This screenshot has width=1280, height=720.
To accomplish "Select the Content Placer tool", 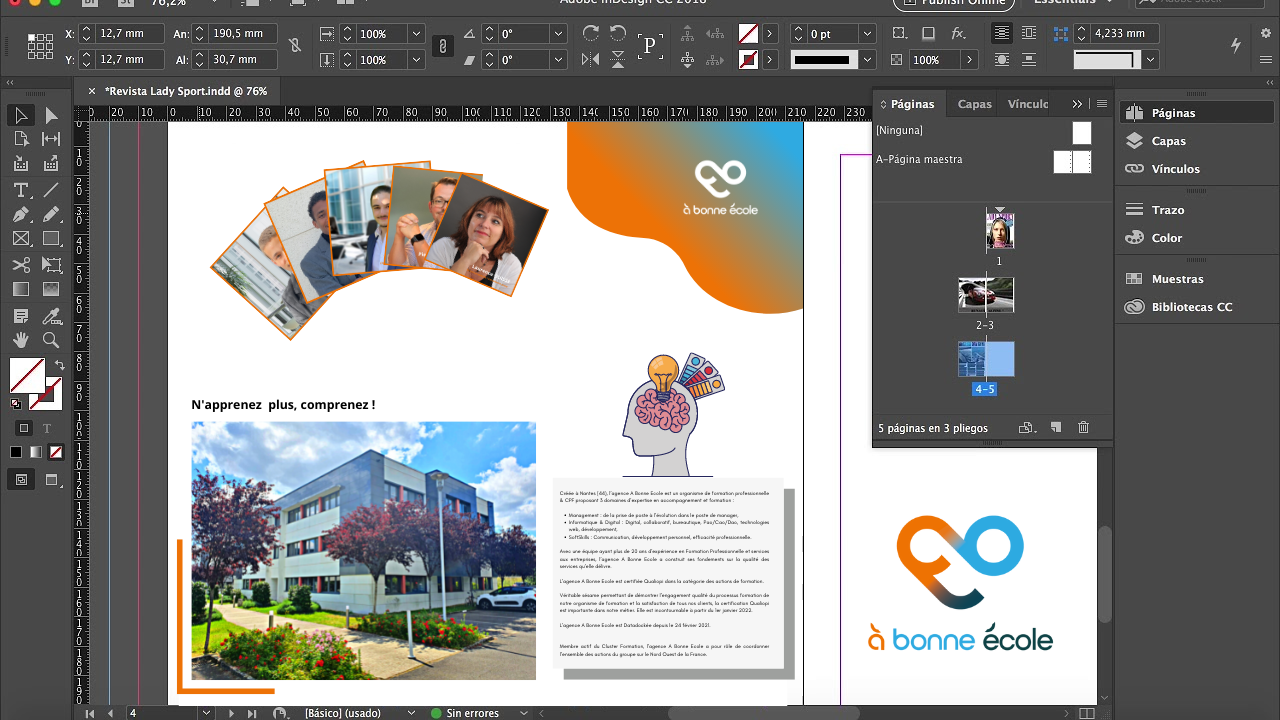I will tap(51, 163).
